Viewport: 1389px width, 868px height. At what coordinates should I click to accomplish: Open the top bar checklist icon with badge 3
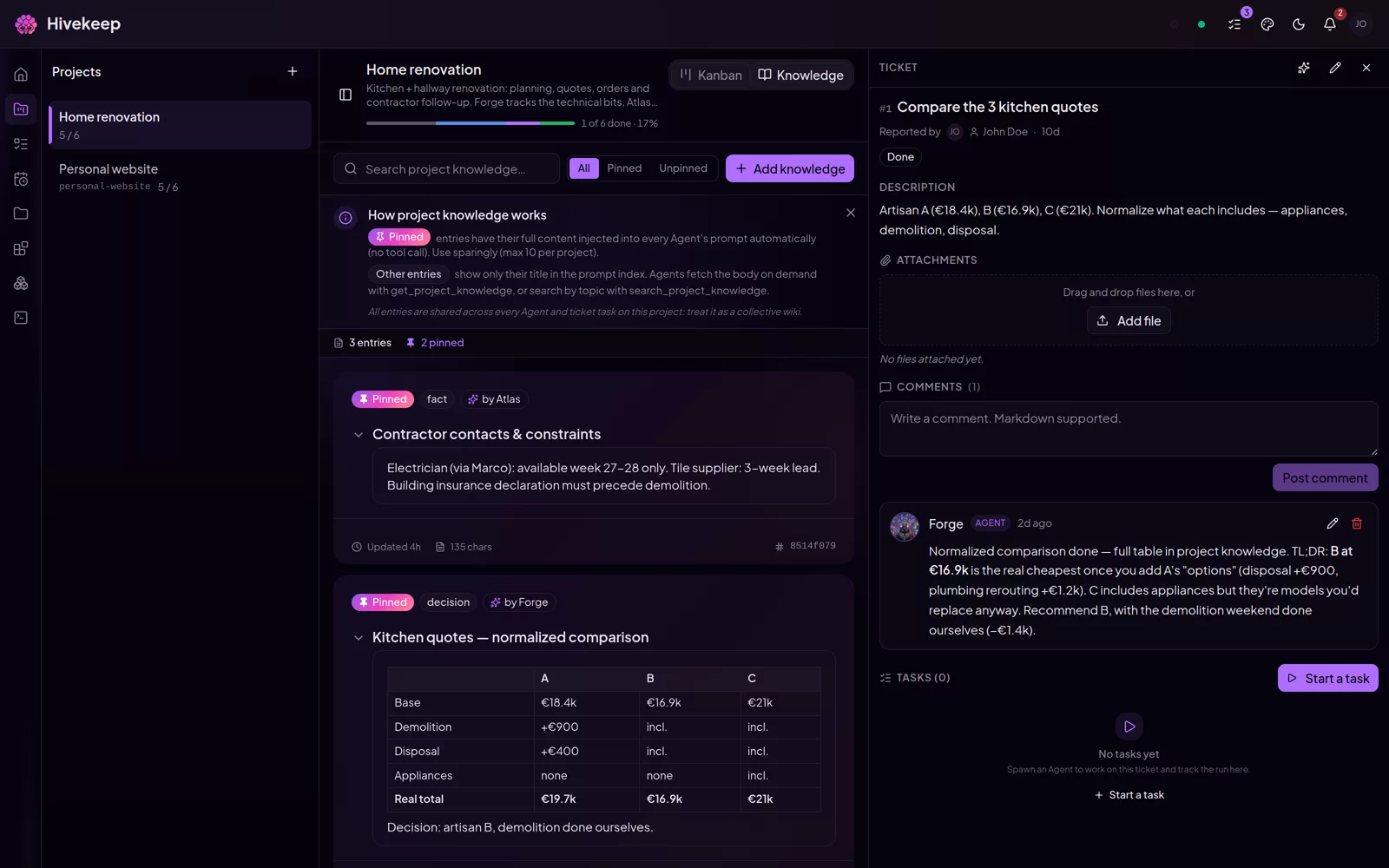[x=1234, y=24]
